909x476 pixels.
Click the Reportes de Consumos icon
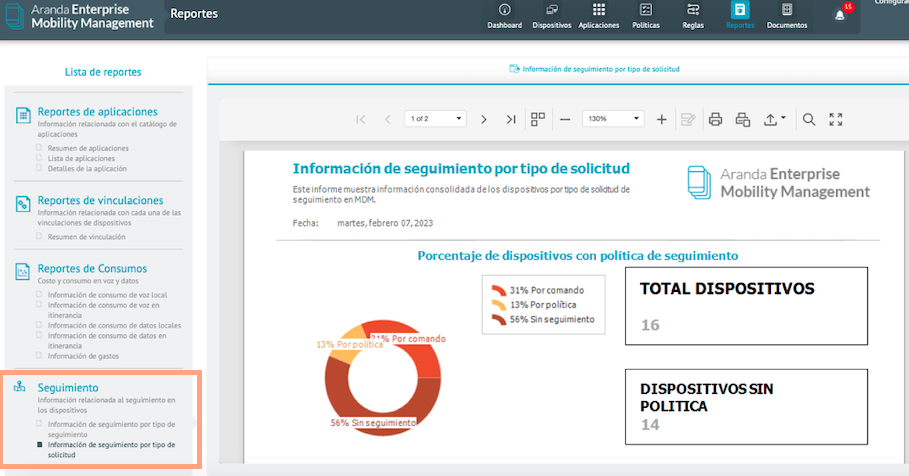(x=23, y=272)
